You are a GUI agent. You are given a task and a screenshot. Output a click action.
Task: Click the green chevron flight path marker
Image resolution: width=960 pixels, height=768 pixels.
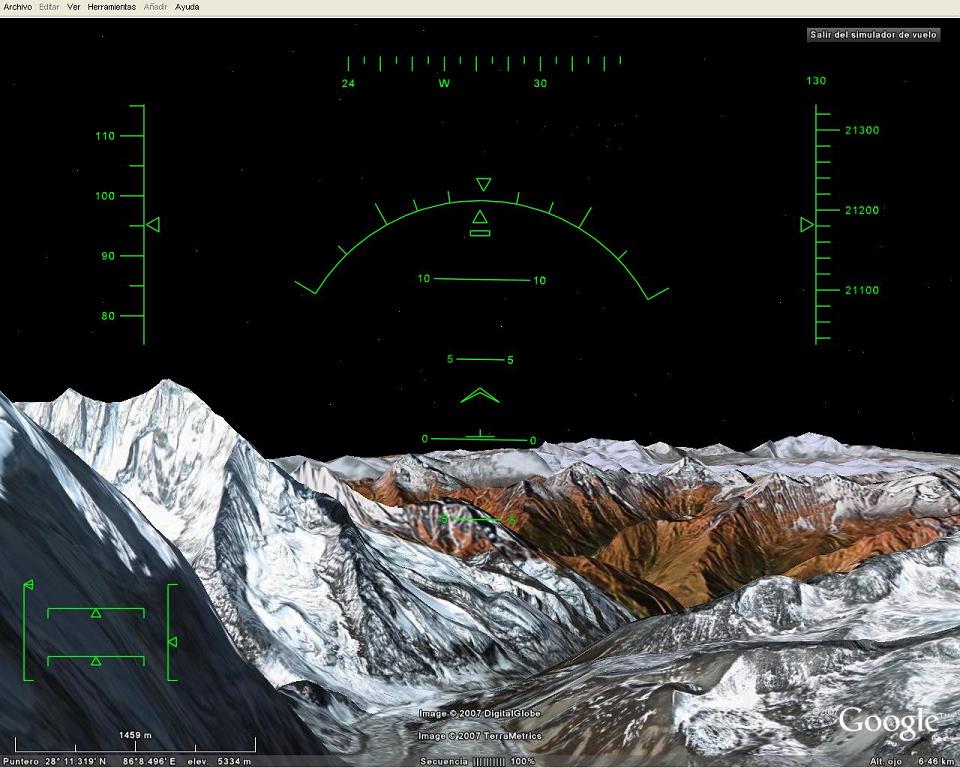(x=480, y=395)
